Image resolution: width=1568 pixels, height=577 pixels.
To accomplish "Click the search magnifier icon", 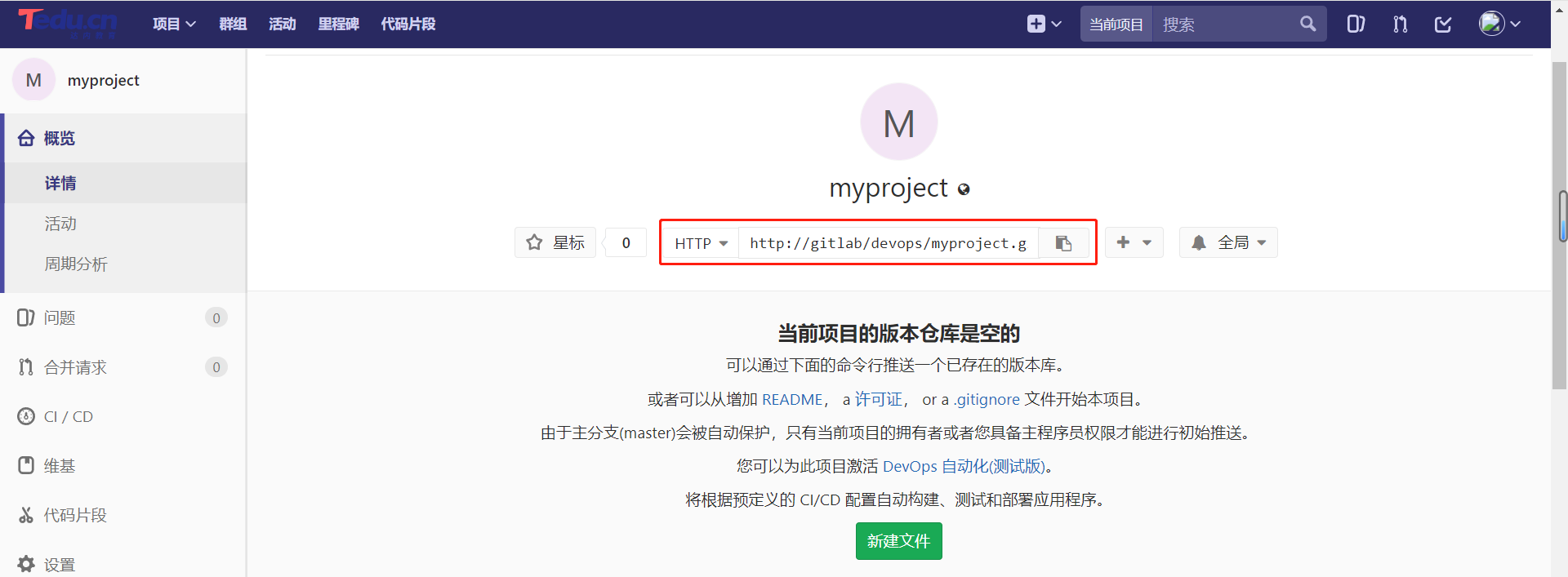I will click(1307, 24).
